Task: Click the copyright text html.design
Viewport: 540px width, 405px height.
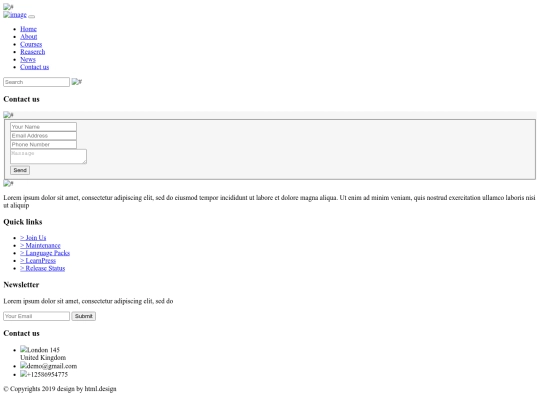Action: click(x=101, y=389)
